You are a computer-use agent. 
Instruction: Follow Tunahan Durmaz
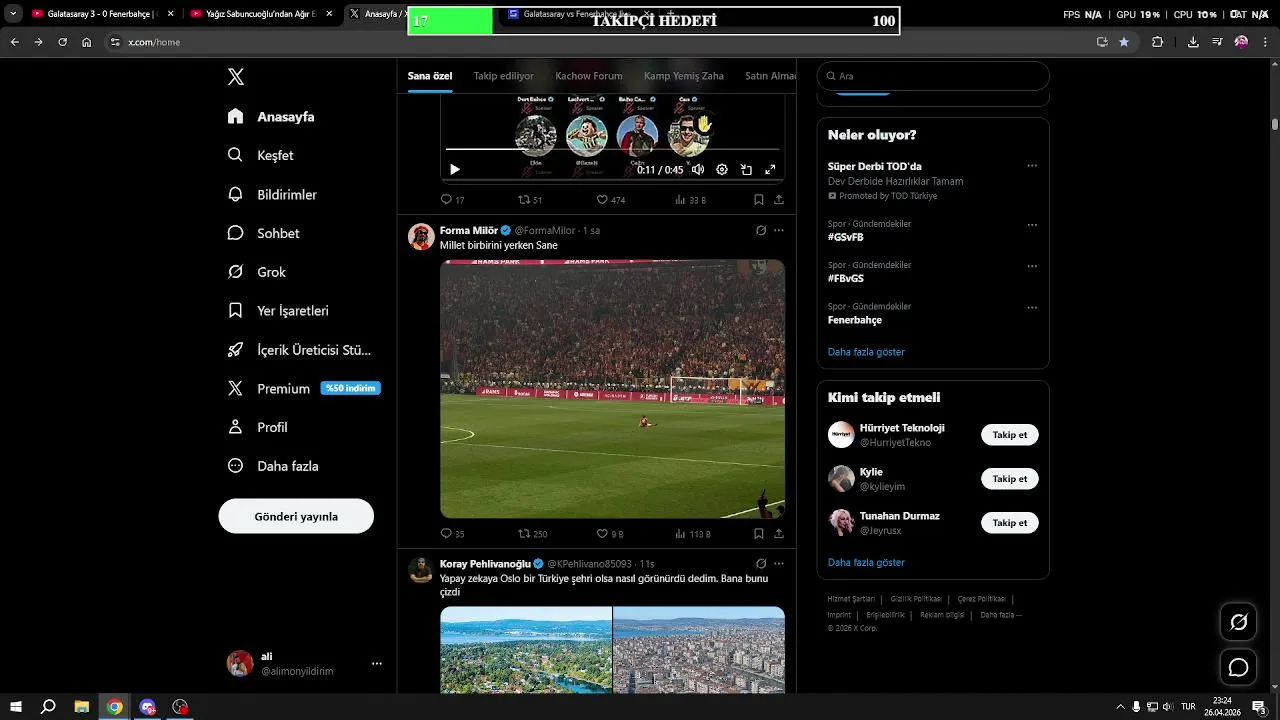click(1010, 523)
